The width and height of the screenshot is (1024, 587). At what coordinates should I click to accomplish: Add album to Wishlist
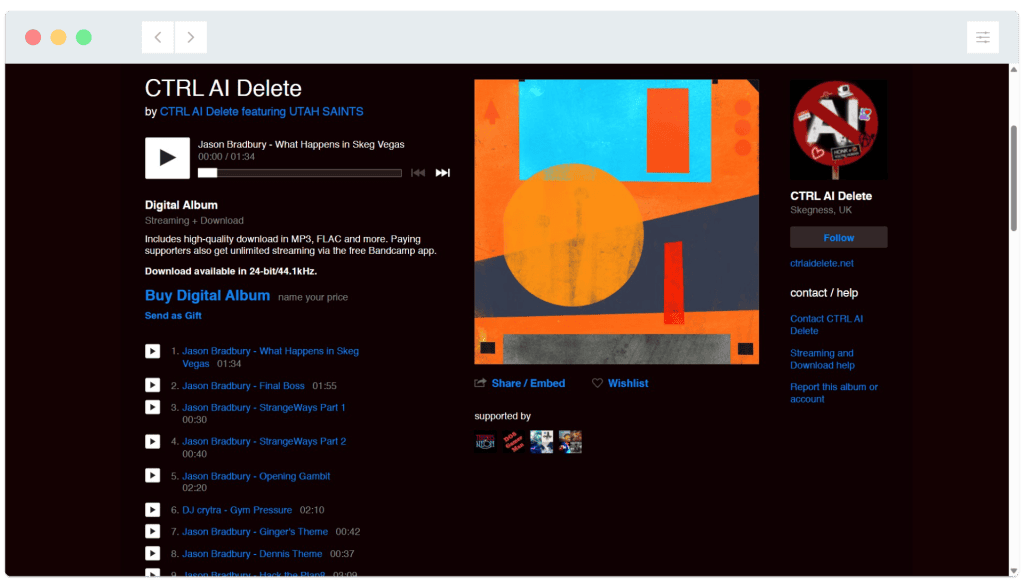coord(628,383)
